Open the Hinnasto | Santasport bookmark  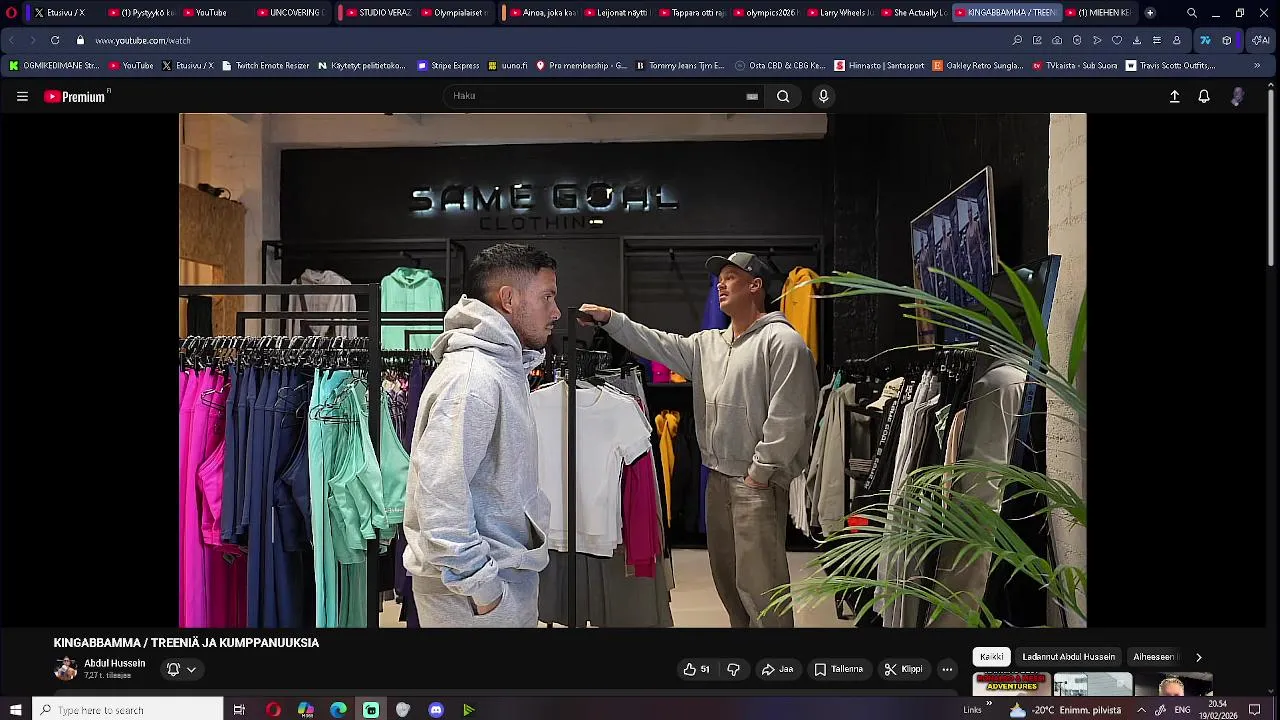pyautogui.click(x=880, y=66)
